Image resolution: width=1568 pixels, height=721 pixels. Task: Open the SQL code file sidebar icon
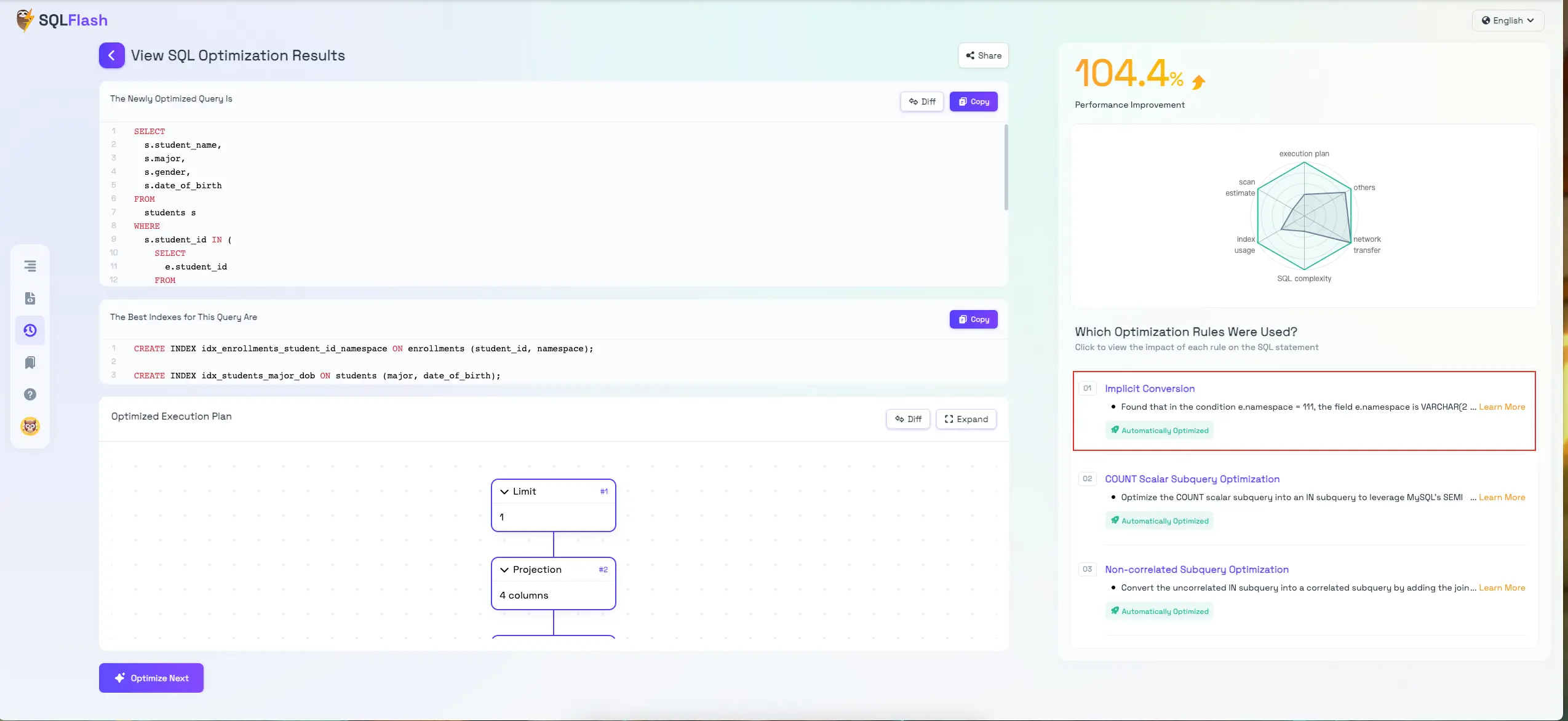click(x=30, y=298)
